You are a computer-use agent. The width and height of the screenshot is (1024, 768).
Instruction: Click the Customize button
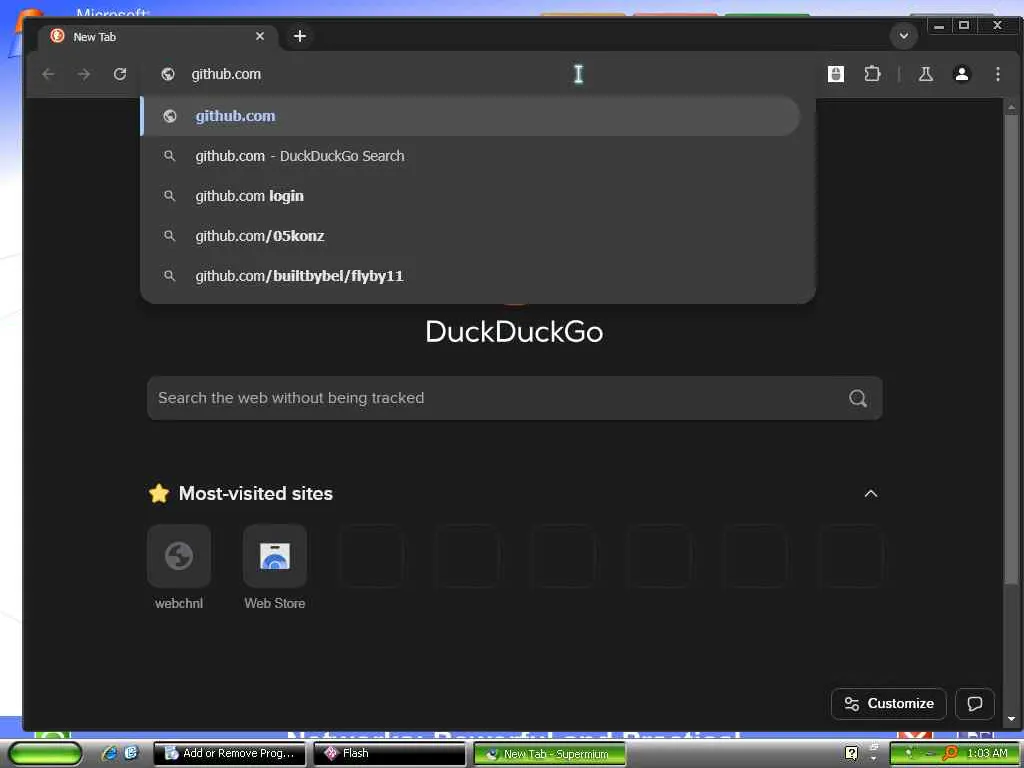click(x=889, y=703)
